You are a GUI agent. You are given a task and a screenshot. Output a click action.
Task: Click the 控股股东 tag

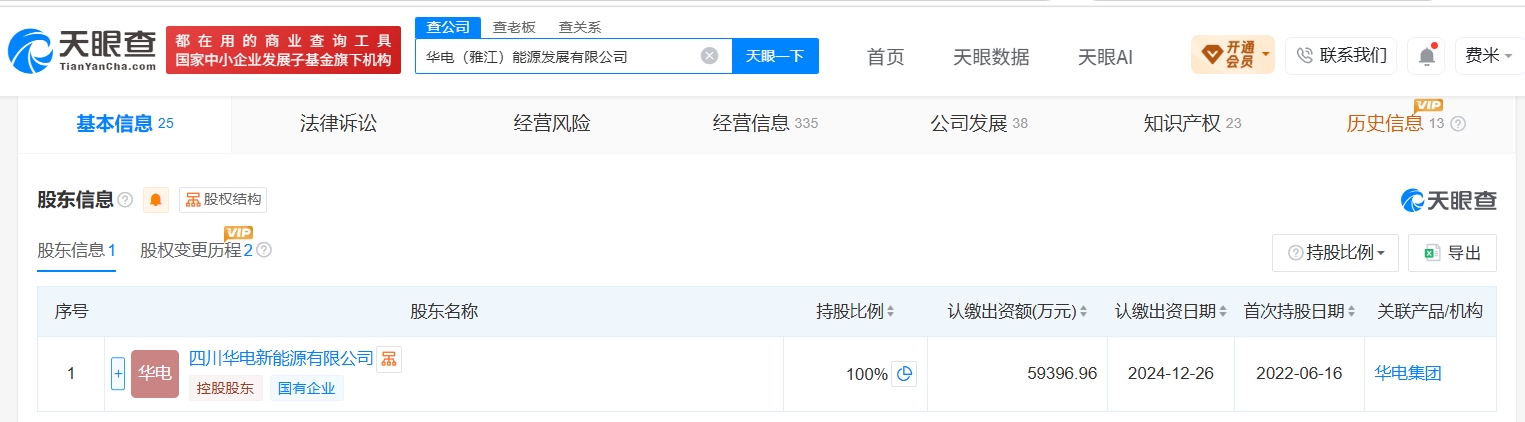click(x=225, y=388)
